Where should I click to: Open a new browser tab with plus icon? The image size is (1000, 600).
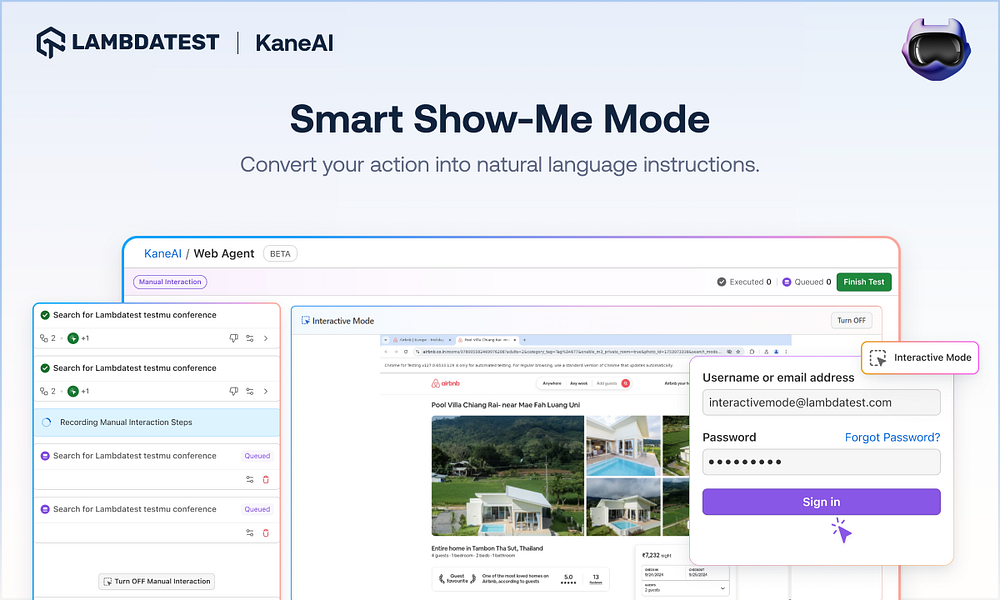(x=524, y=340)
